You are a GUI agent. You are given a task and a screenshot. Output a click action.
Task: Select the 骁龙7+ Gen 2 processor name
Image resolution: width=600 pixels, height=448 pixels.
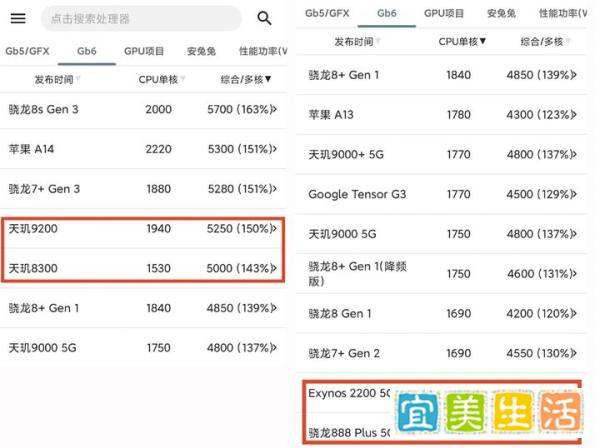[x=344, y=353]
